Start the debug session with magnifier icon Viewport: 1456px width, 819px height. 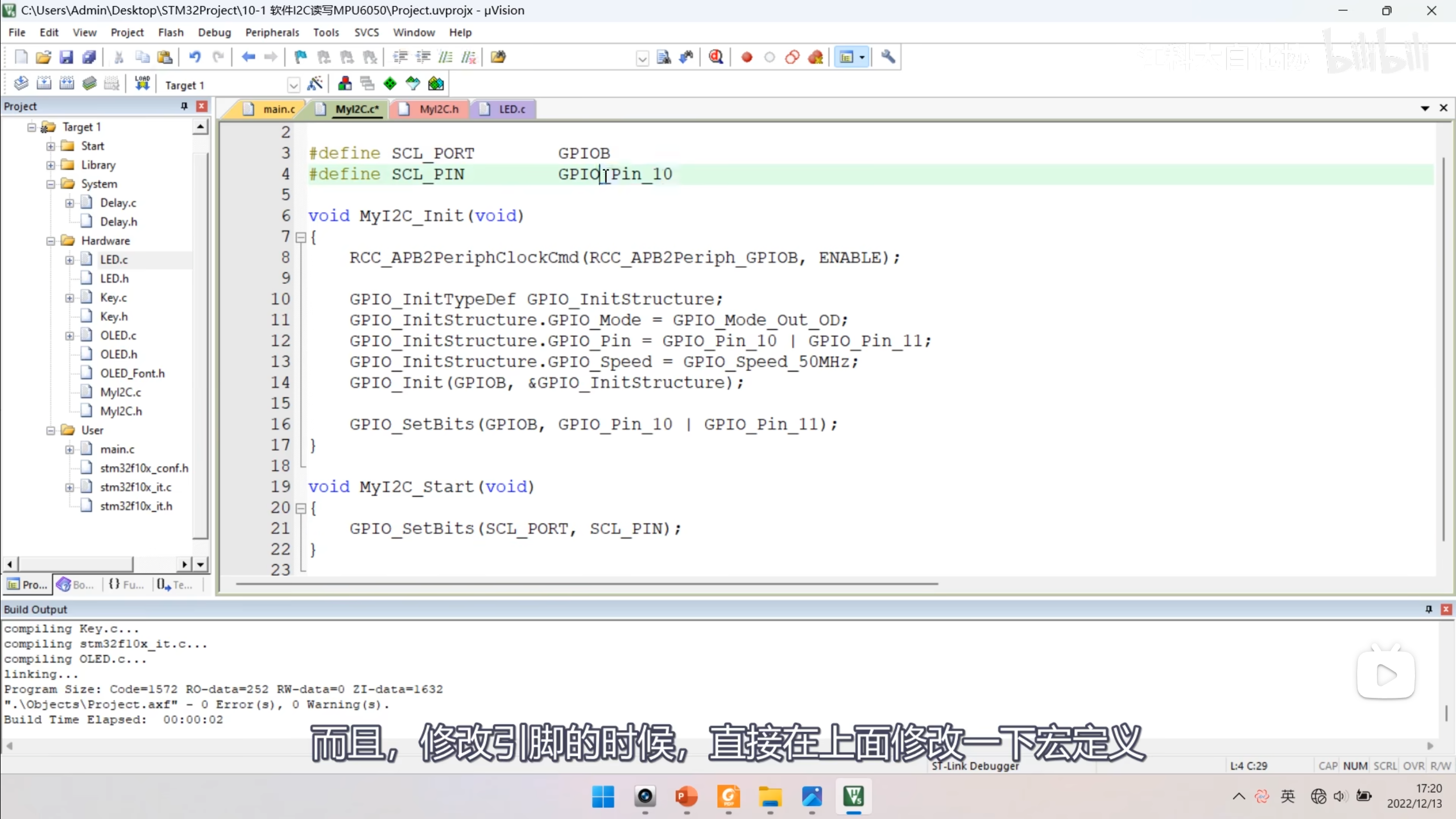tap(716, 57)
